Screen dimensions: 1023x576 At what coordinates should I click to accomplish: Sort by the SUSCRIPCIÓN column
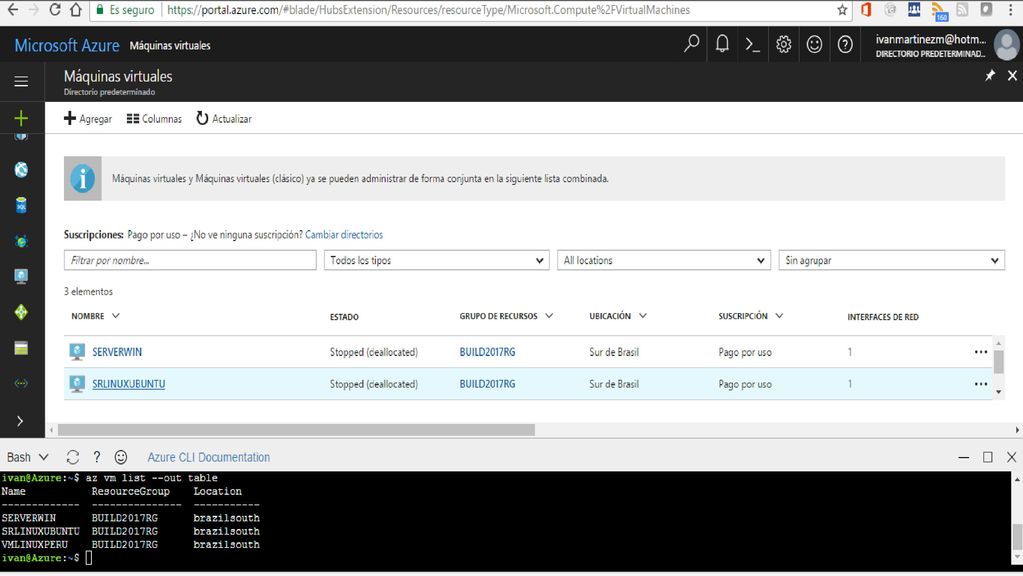[x=750, y=316]
